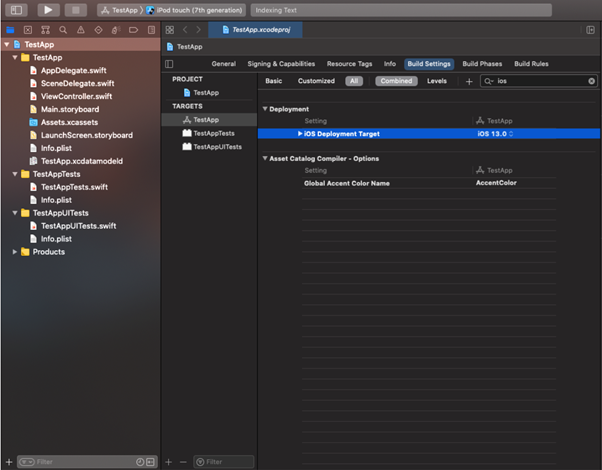This screenshot has width=602, height=470.
Task: Show the Project navigator folder icon
Action: point(10,30)
